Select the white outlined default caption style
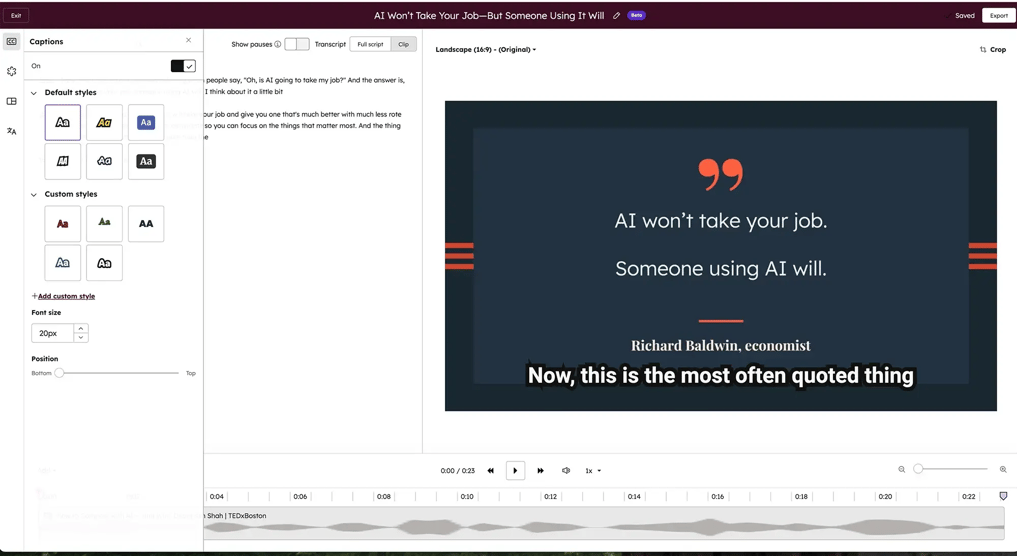 point(63,123)
